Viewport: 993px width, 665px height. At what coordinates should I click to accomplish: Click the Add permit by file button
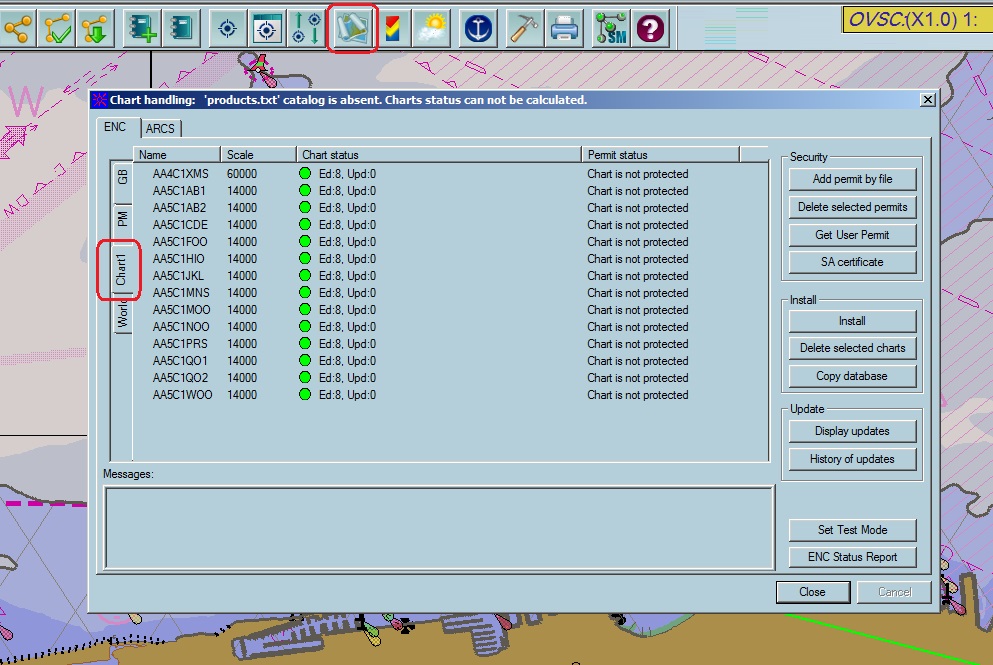(x=852, y=179)
